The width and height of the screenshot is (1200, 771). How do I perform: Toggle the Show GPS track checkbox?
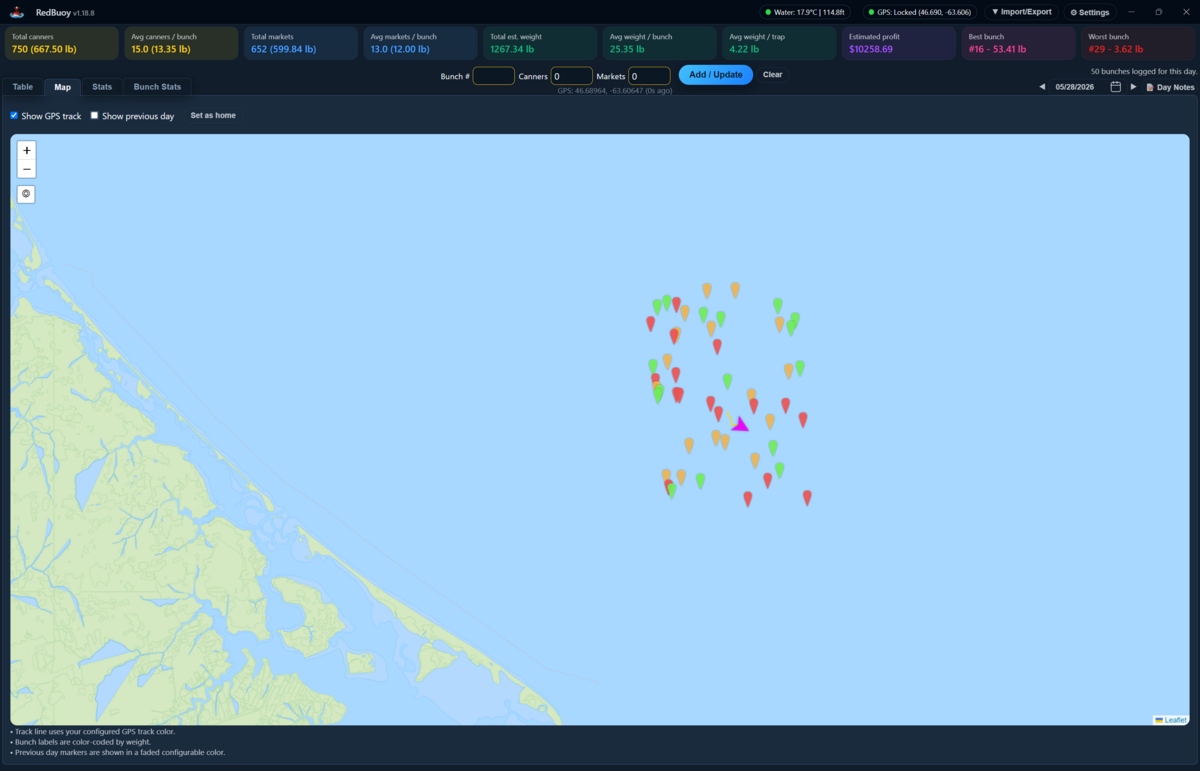point(14,115)
